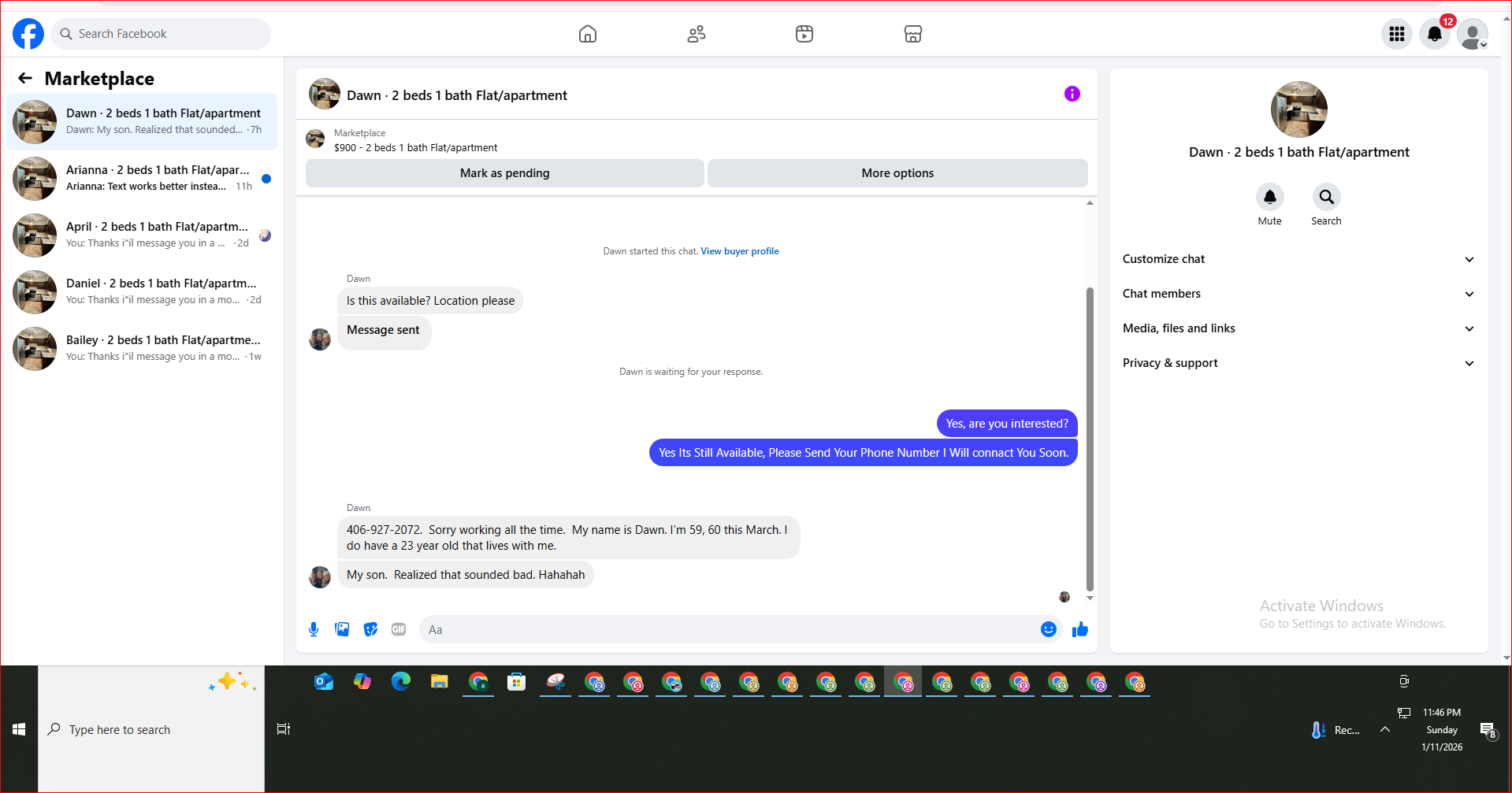The image size is (1512, 793).
Task: Click the Windows 'Type here to search' box
Action: (151, 729)
